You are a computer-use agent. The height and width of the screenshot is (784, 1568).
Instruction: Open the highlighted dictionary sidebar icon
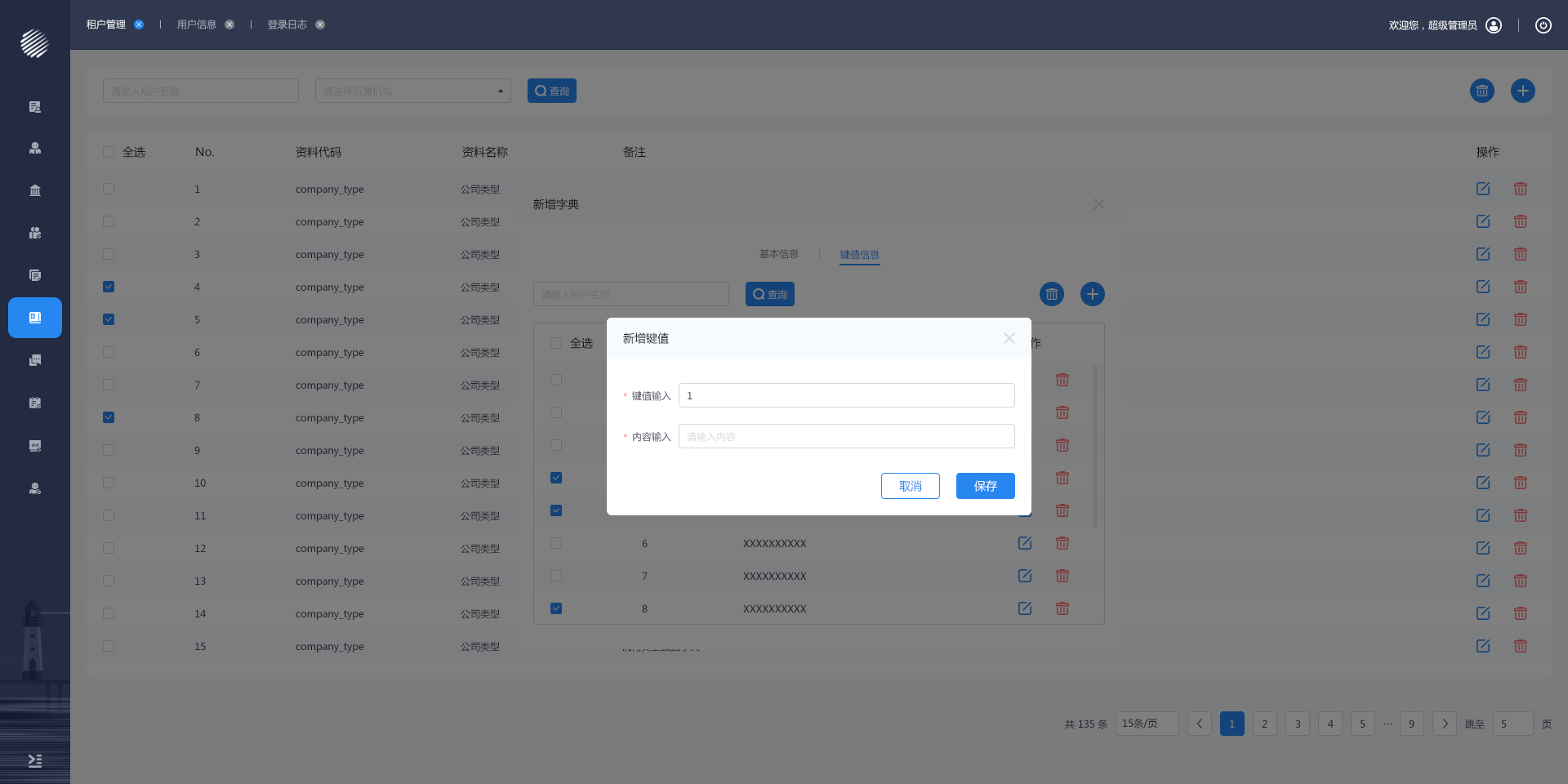[x=35, y=318]
